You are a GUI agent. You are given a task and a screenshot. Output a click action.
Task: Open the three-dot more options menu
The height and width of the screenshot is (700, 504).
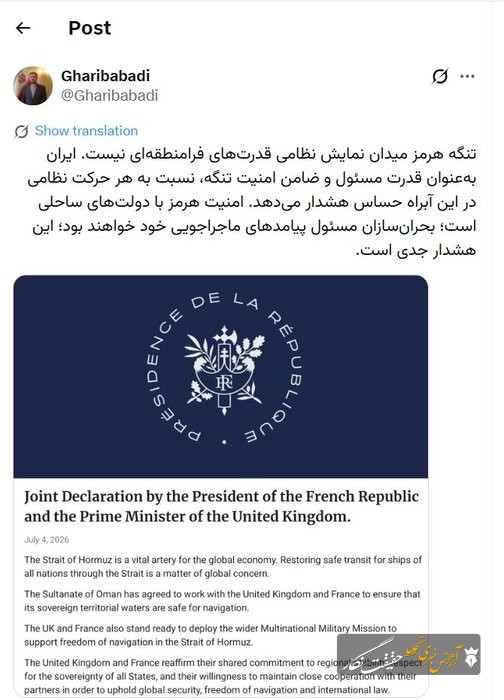[x=467, y=76]
